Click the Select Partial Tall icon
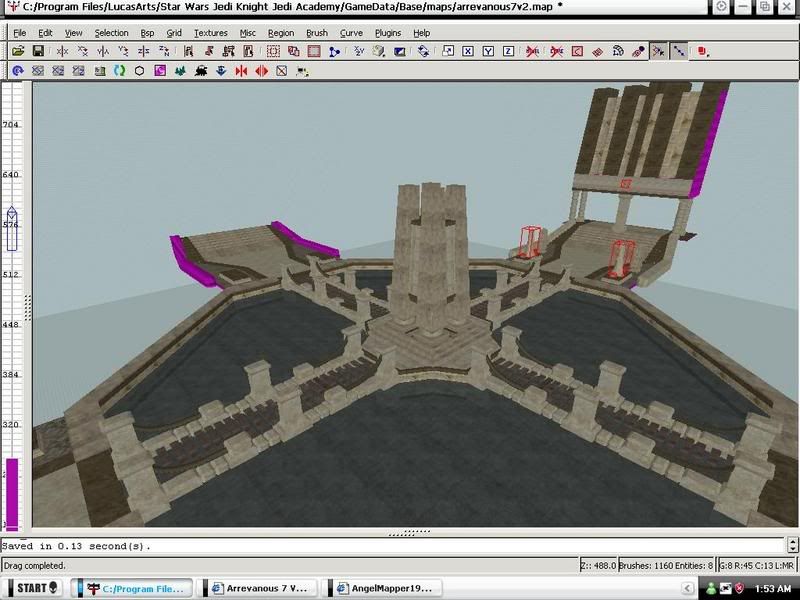 tap(229, 51)
